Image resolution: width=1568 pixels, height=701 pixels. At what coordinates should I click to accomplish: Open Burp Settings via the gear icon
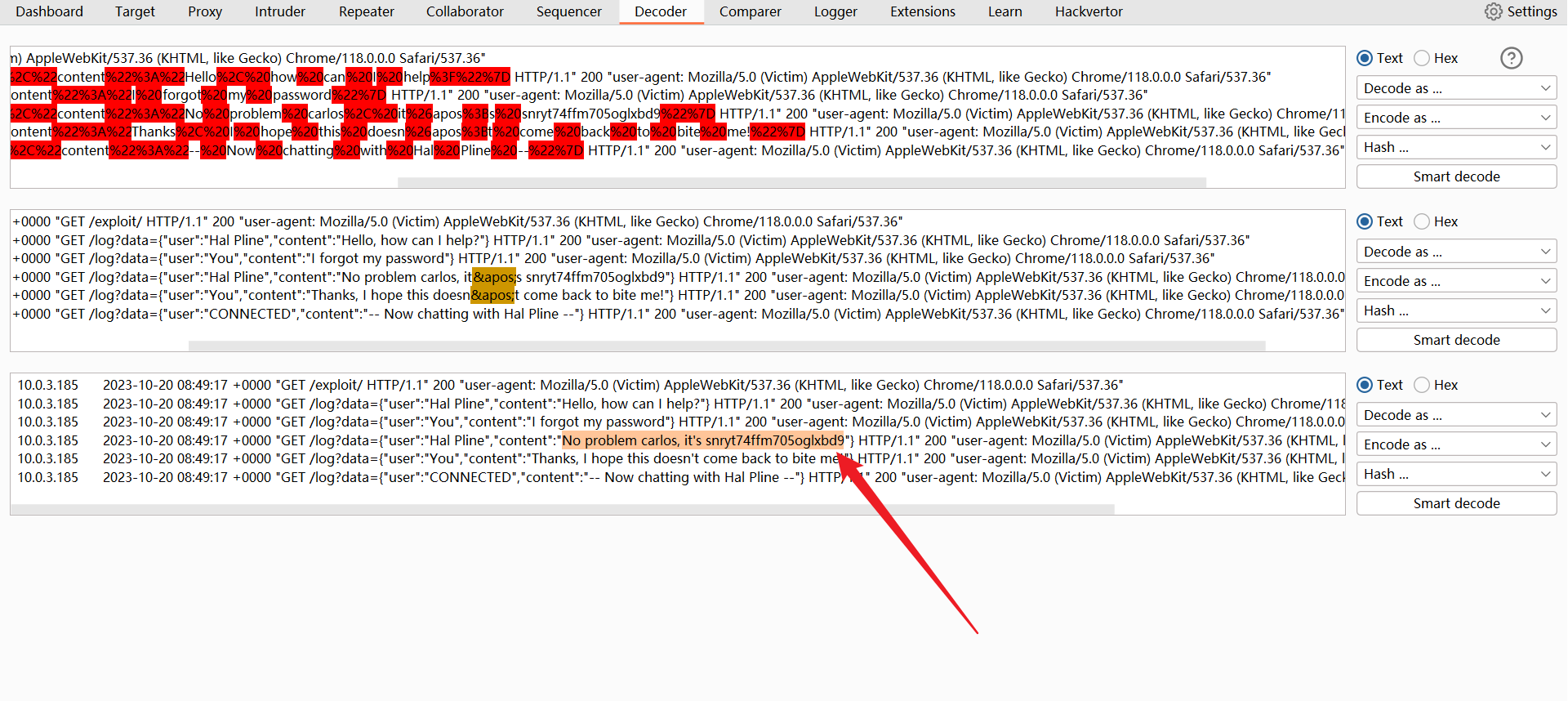pos(1493,11)
